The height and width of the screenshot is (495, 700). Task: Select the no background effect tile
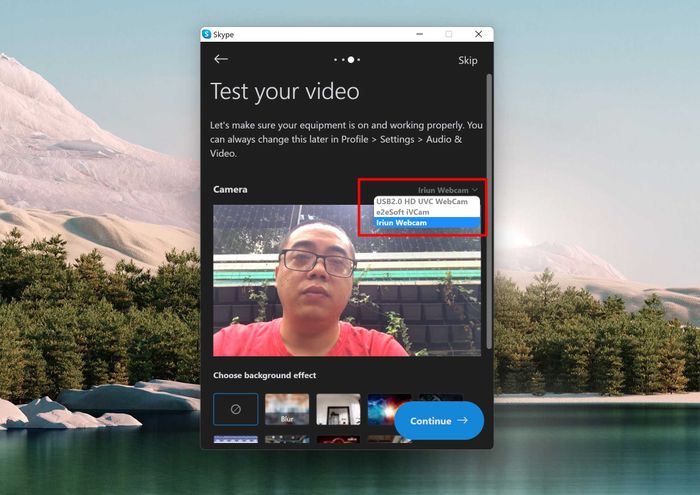coord(236,409)
